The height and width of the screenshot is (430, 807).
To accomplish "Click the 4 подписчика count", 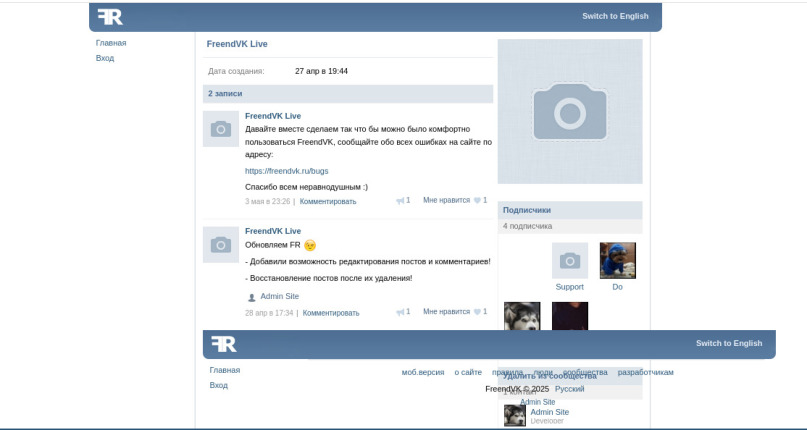I will point(528,226).
